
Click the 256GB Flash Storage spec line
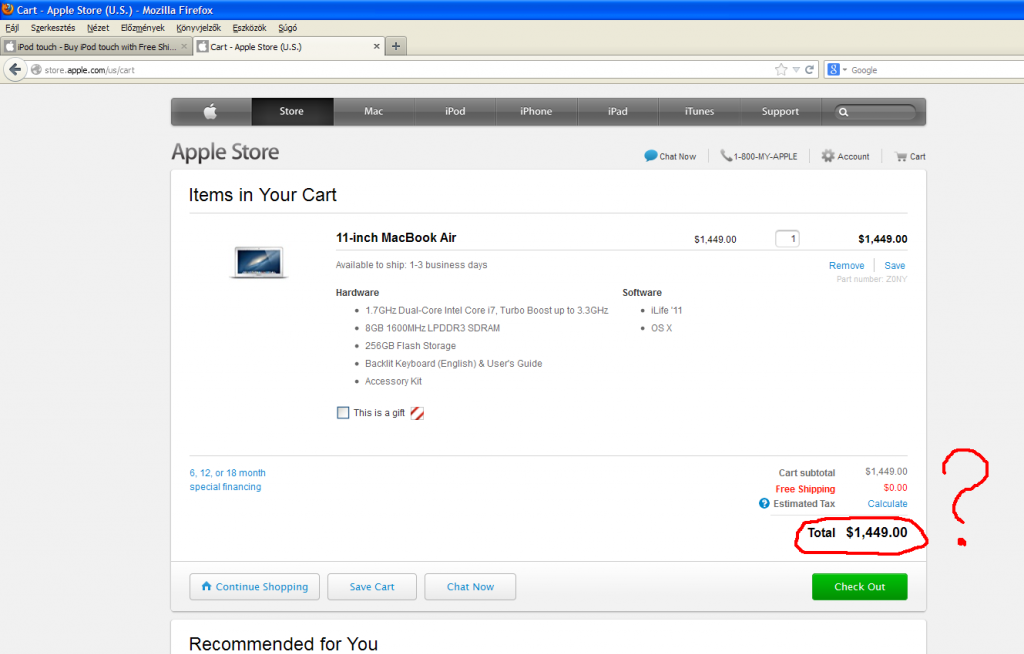pyautogui.click(x=410, y=346)
